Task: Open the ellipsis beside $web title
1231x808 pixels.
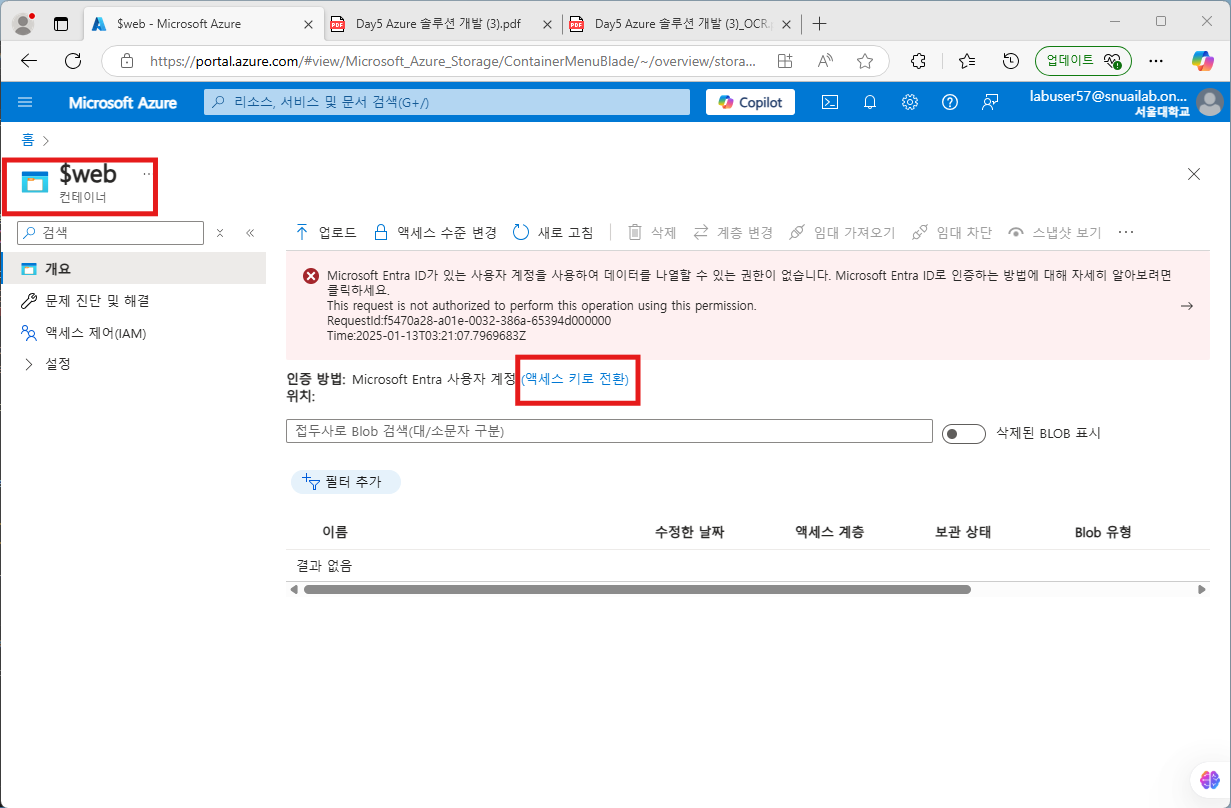Action: point(146,174)
